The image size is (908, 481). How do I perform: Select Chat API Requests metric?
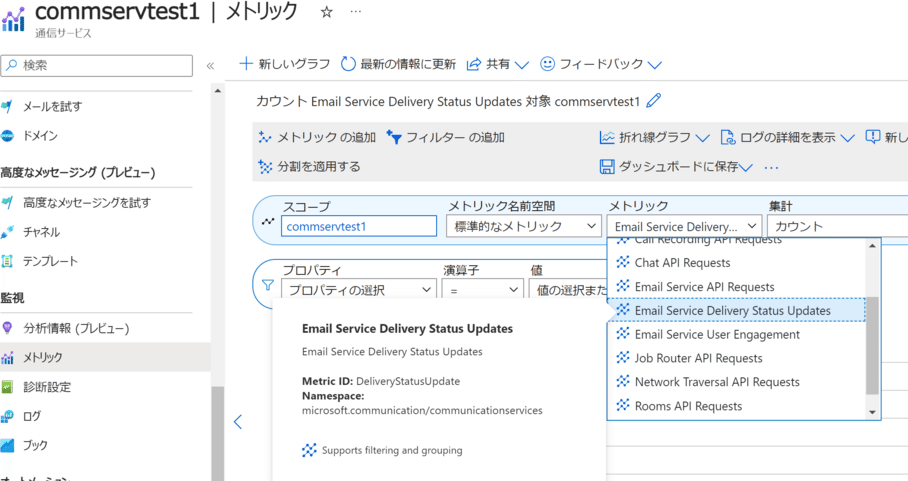pos(737,263)
